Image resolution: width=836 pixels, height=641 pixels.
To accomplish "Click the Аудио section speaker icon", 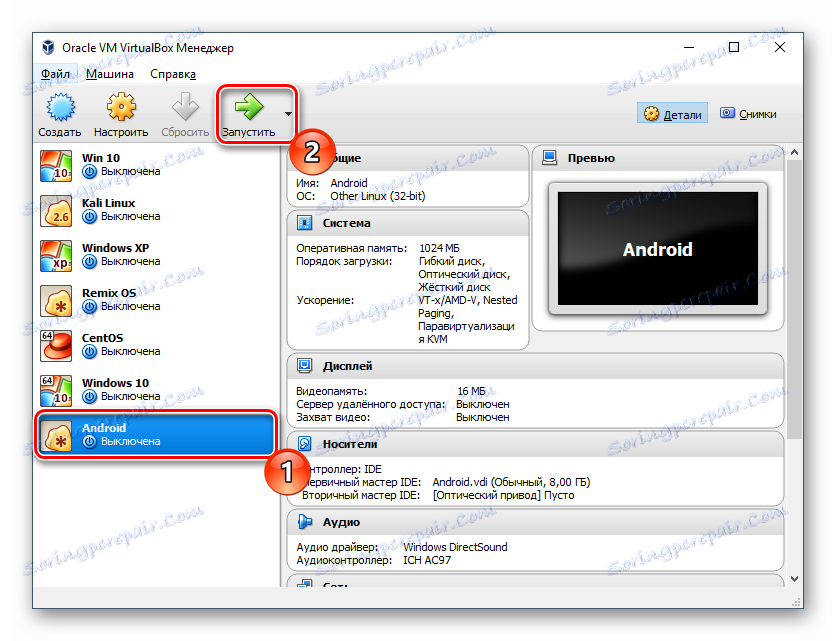I will pos(304,522).
